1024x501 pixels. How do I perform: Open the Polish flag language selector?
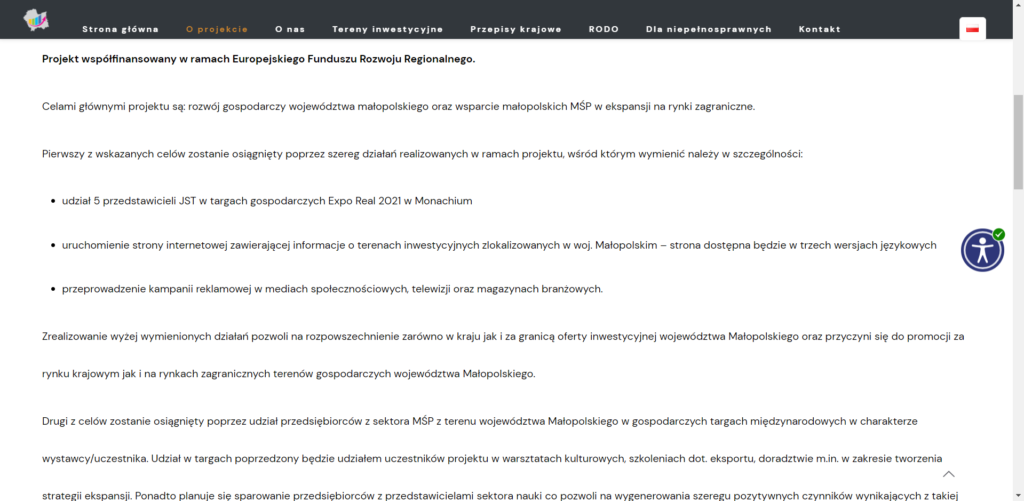[972, 29]
